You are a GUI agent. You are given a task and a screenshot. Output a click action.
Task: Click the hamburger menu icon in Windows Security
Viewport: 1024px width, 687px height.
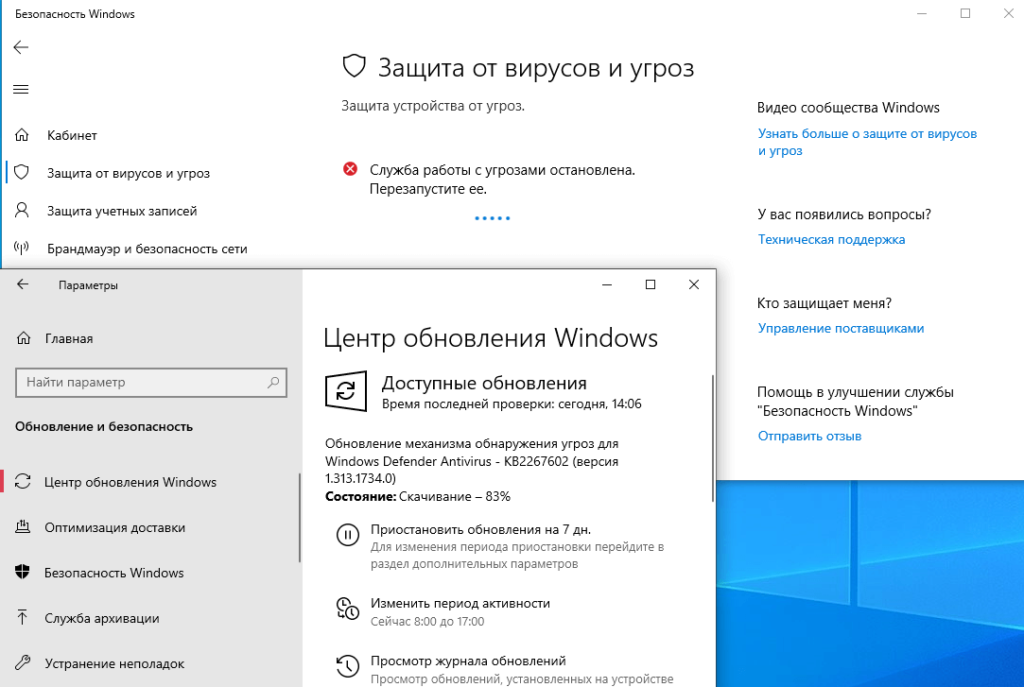(20, 89)
